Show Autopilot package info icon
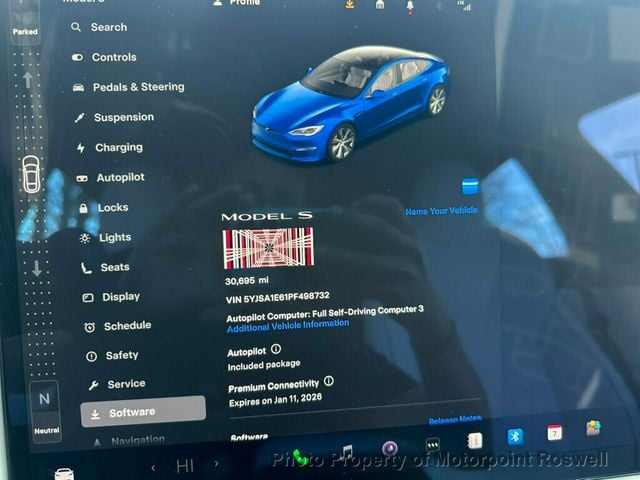Viewport: 640px width, 480px height. click(276, 349)
